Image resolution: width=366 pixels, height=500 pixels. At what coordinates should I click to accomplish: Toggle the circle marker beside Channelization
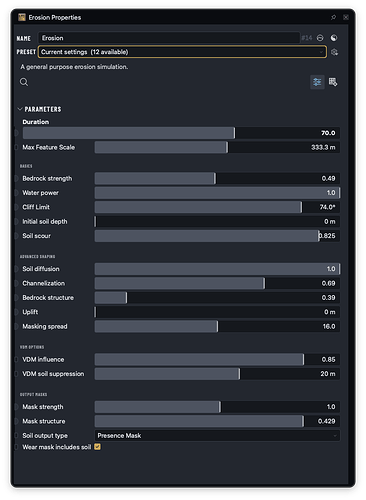pos(16,283)
